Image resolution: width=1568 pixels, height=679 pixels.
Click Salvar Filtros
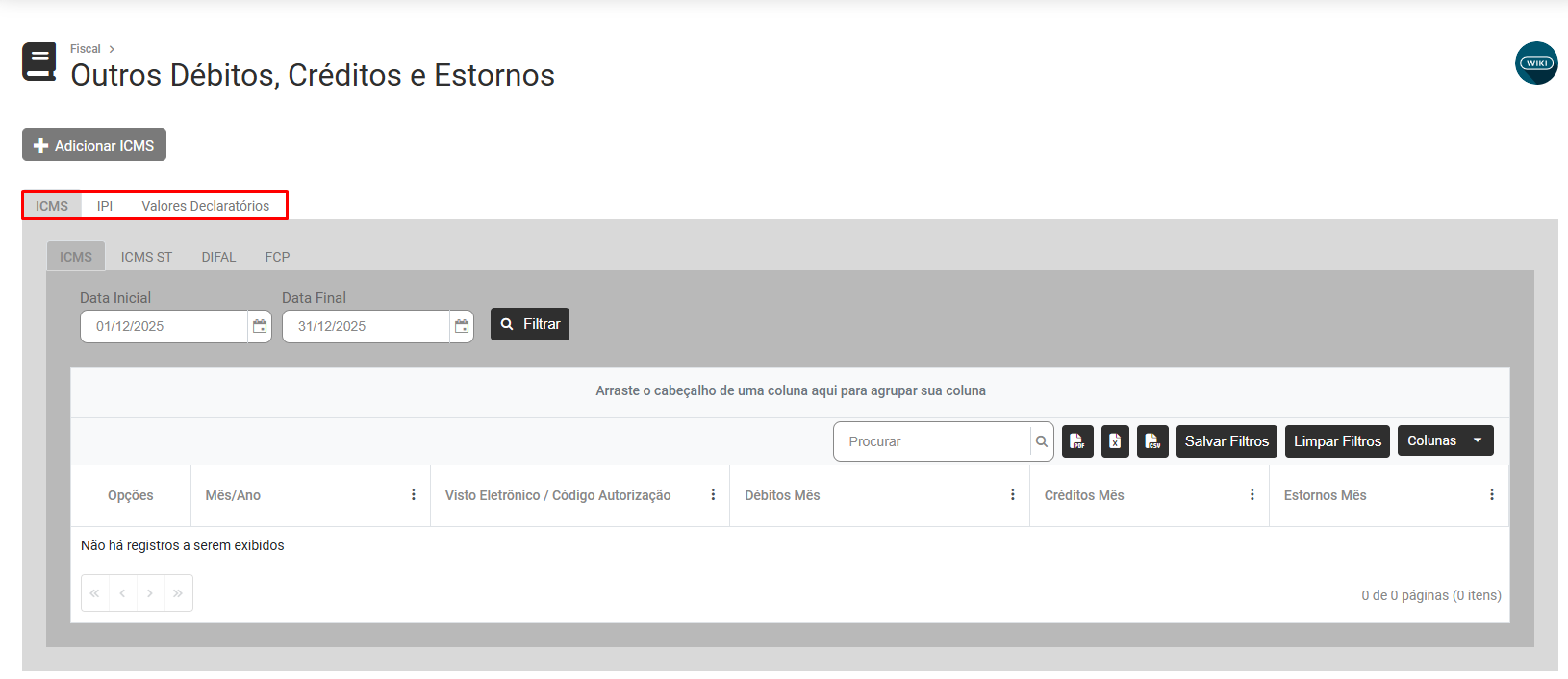[1227, 441]
